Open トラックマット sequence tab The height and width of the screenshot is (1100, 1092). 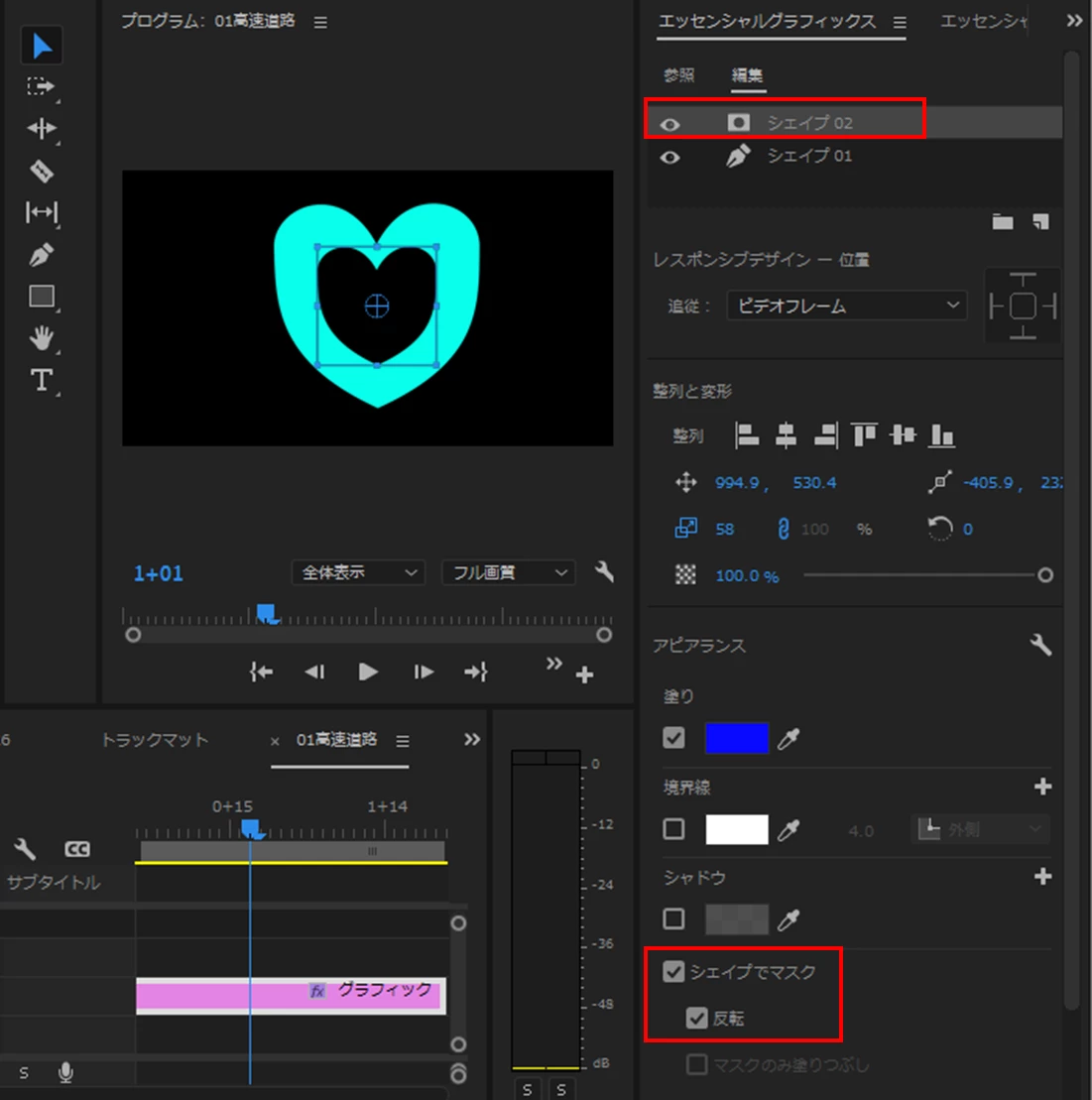[155, 740]
